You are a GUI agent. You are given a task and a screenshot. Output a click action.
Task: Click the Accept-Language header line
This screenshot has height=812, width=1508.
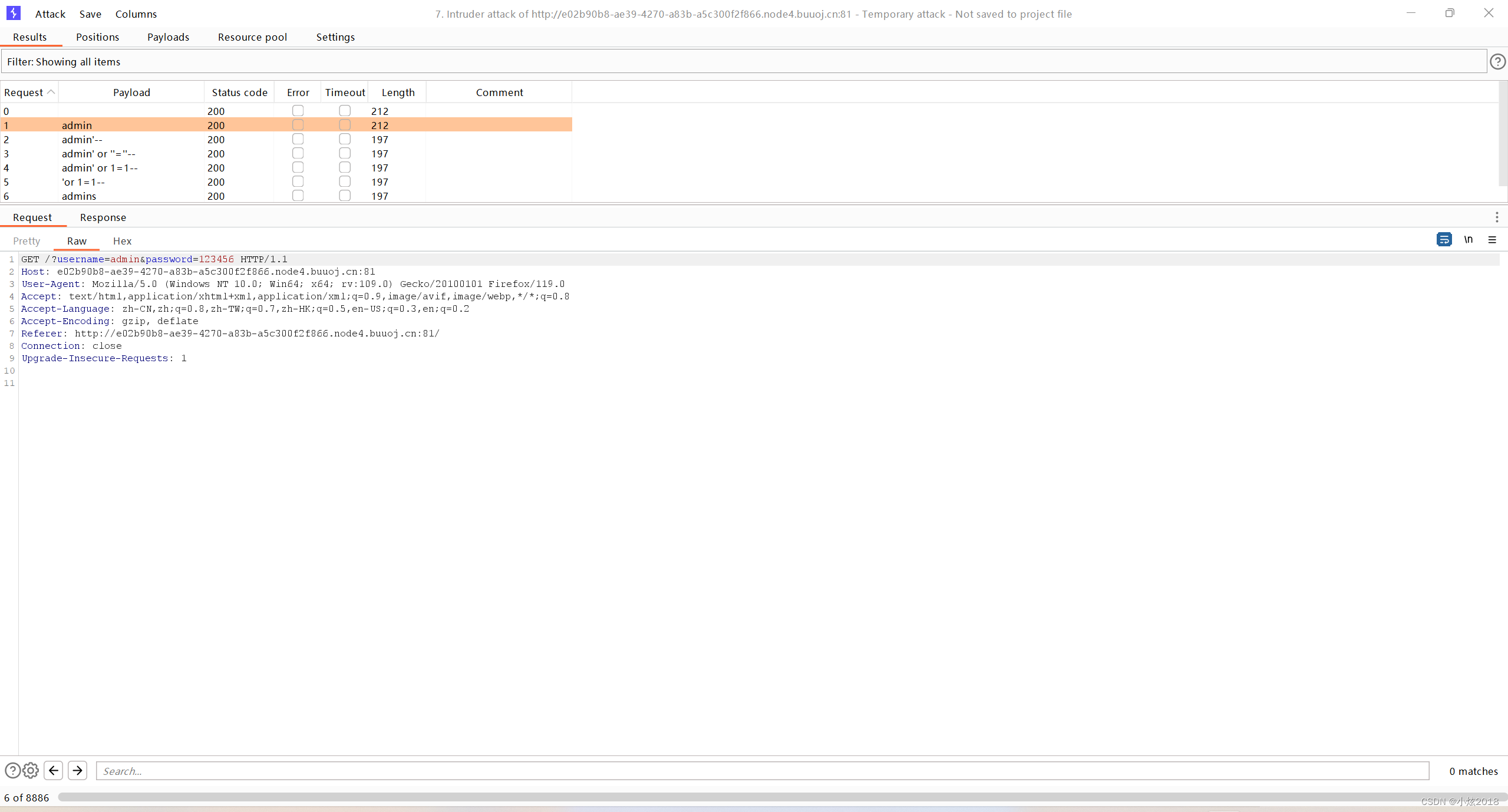point(245,309)
